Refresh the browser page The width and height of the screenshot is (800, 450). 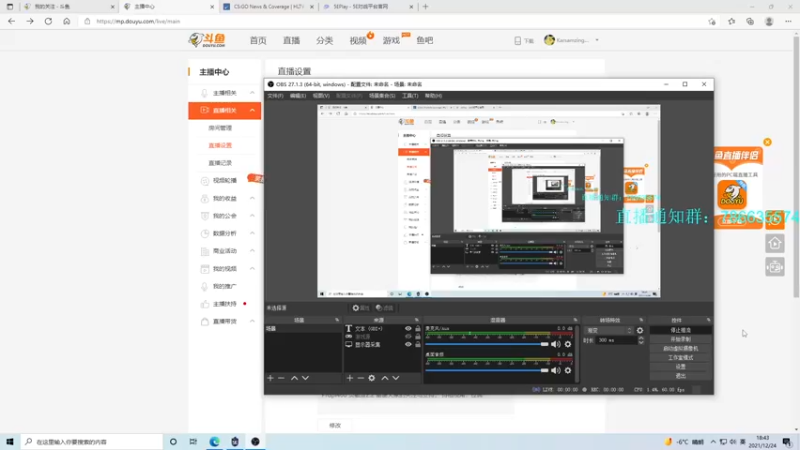(x=48, y=21)
